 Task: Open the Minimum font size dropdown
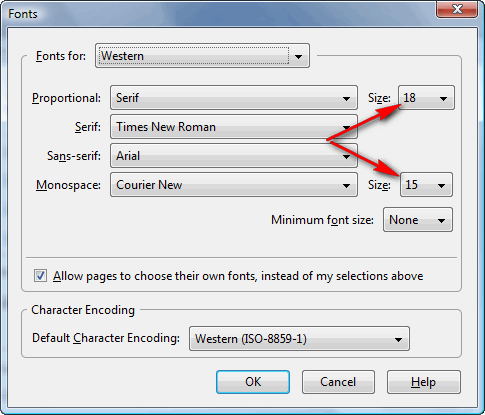click(x=418, y=220)
